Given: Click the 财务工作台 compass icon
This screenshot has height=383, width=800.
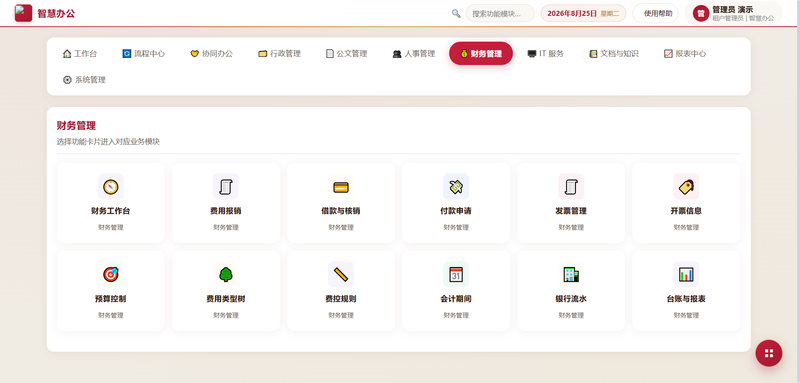Looking at the screenshot, I should tap(111, 187).
